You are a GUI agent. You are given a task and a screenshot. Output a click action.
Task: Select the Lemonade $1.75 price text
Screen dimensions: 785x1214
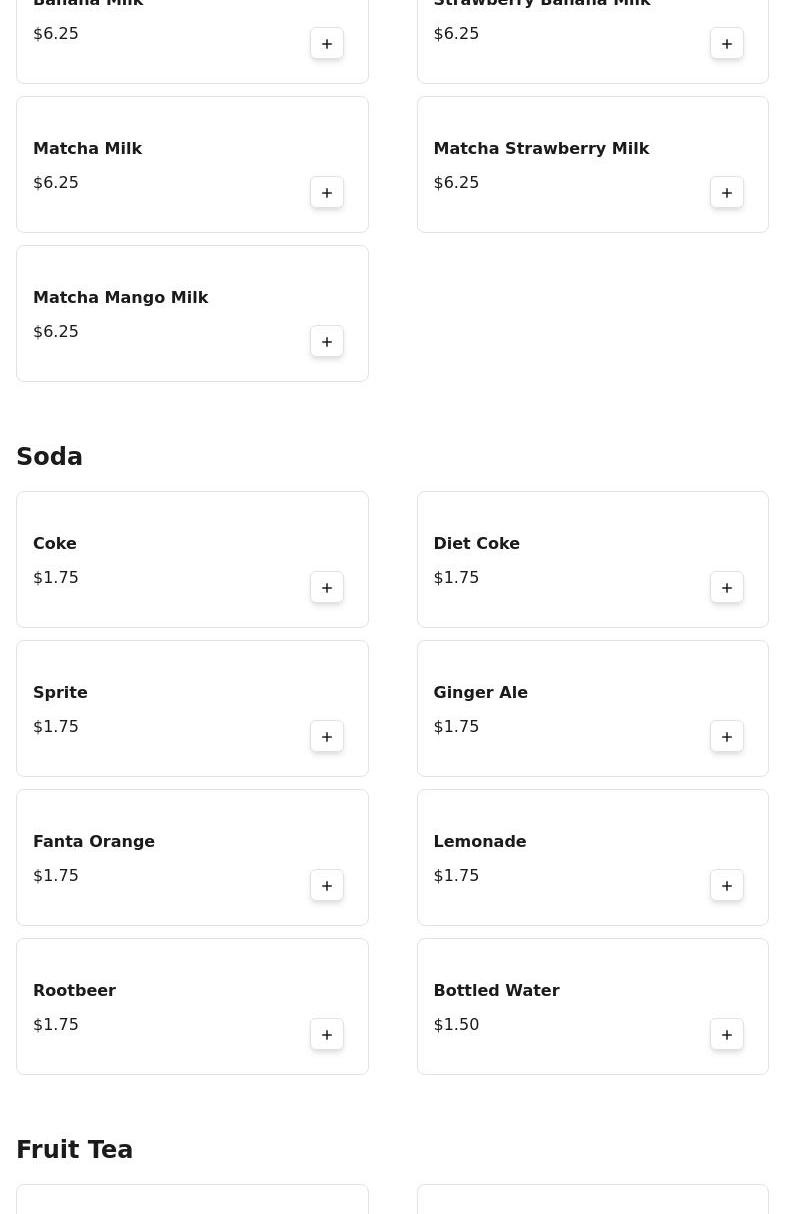(456, 875)
